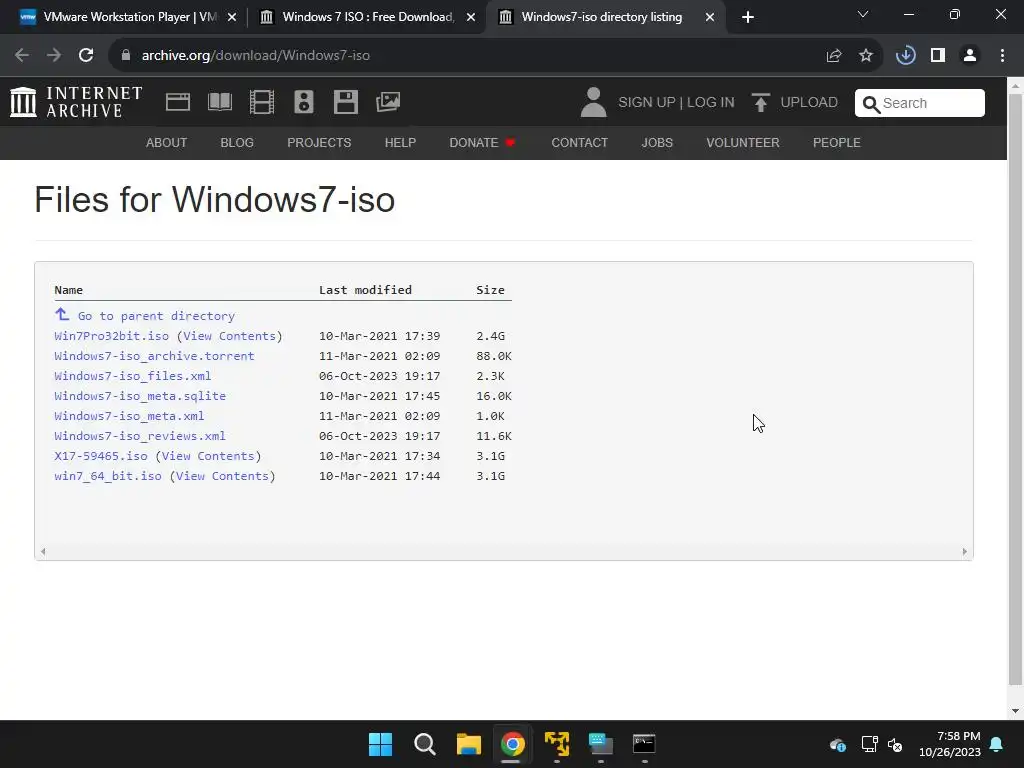
Task: Open the BLOG menu item
Action: point(237,142)
